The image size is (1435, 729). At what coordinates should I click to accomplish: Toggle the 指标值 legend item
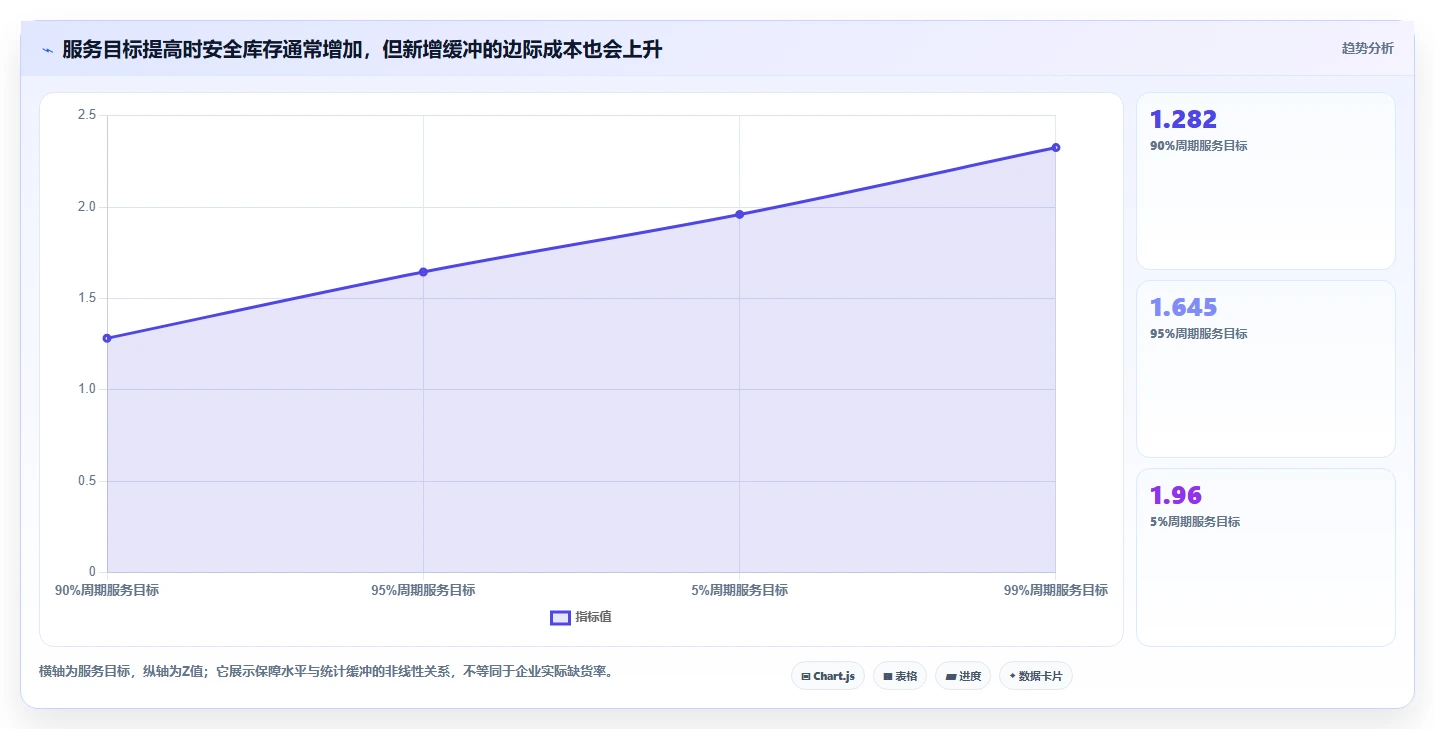pos(581,617)
